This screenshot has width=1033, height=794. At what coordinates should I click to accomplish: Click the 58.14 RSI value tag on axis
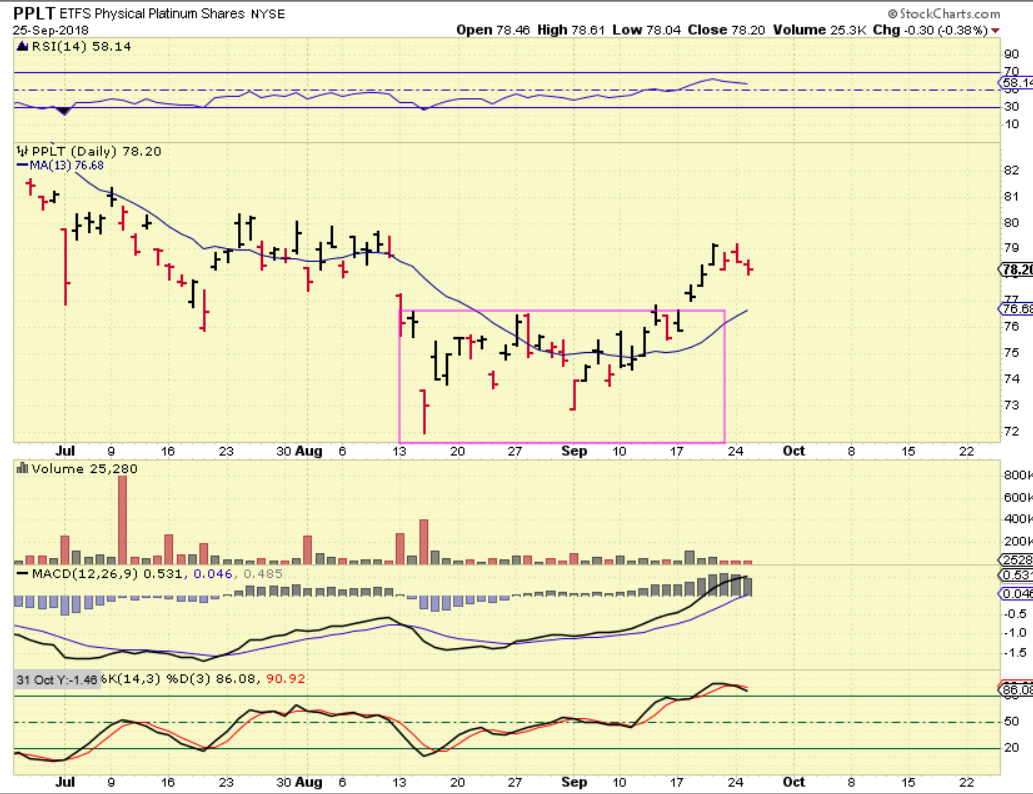(x=1017, y=82)
